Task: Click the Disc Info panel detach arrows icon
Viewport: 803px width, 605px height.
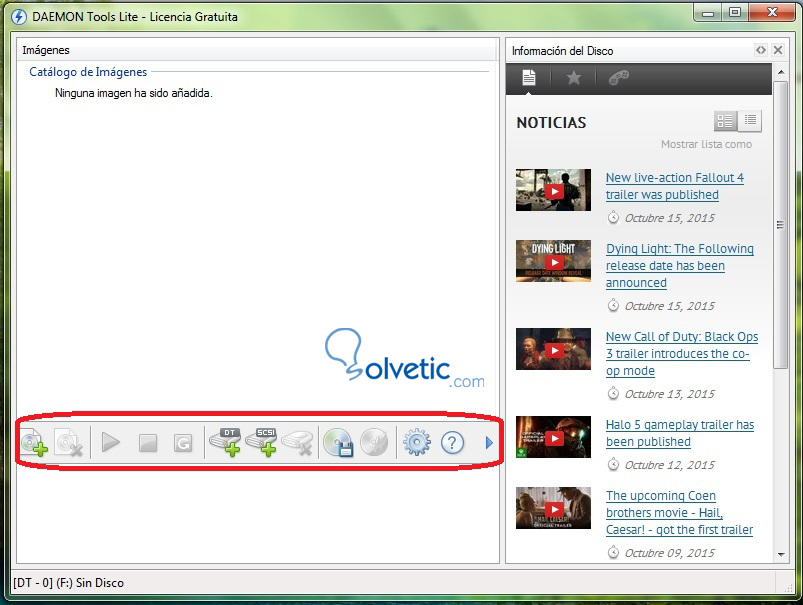Action: pos(761,50)
